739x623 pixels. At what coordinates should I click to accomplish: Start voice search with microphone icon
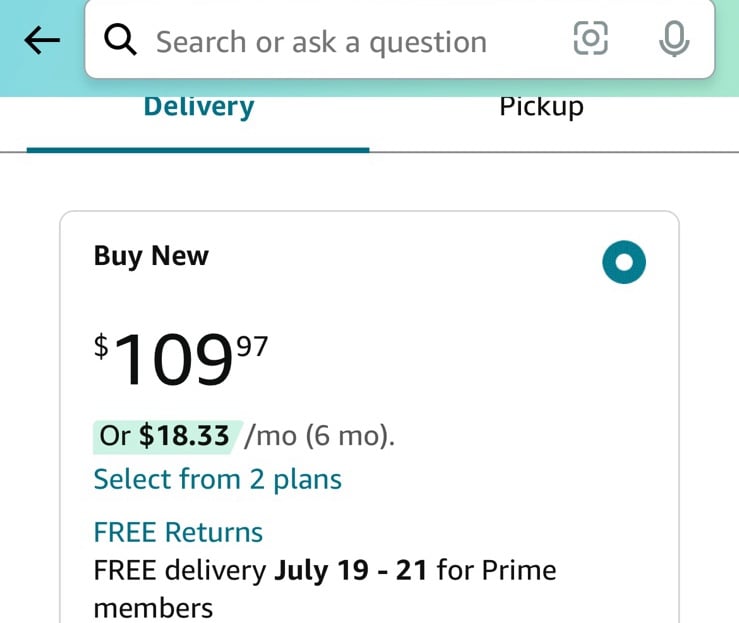tap(674, 39)
